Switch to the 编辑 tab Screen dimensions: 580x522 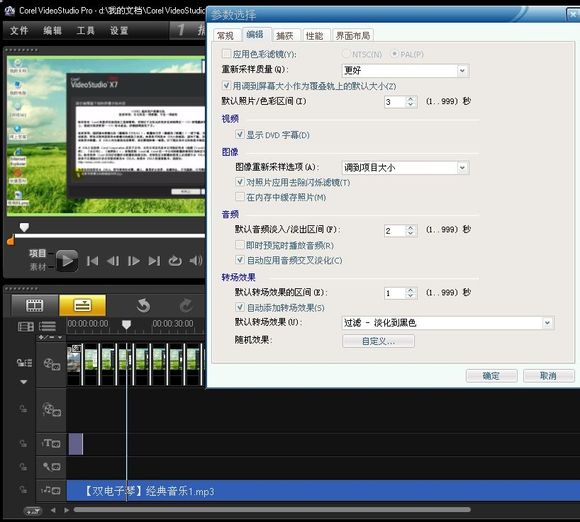pyautogui.click(x=255, y=34)
